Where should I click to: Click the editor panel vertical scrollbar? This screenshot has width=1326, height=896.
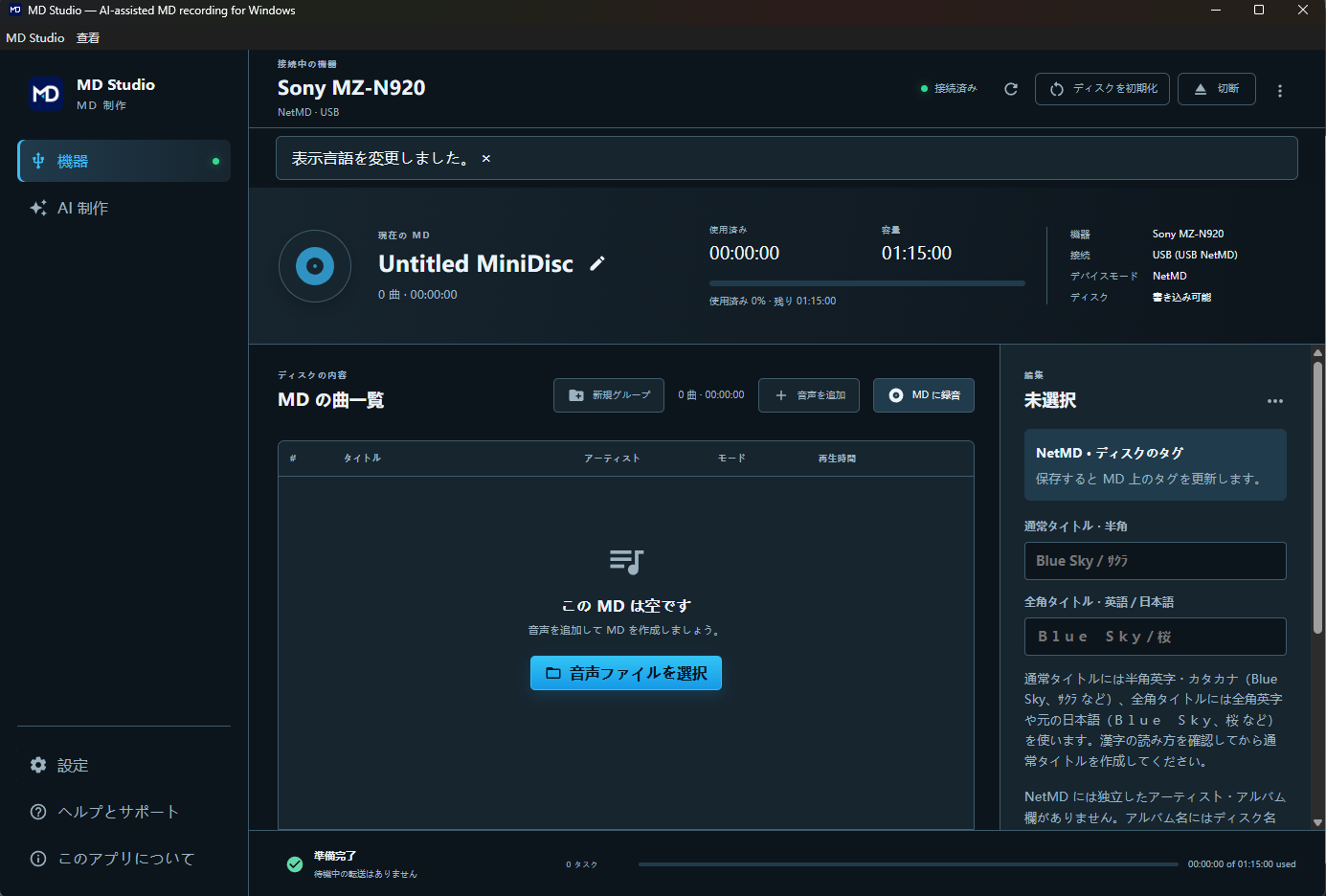pyautogui.click(x=1318, y=498)
